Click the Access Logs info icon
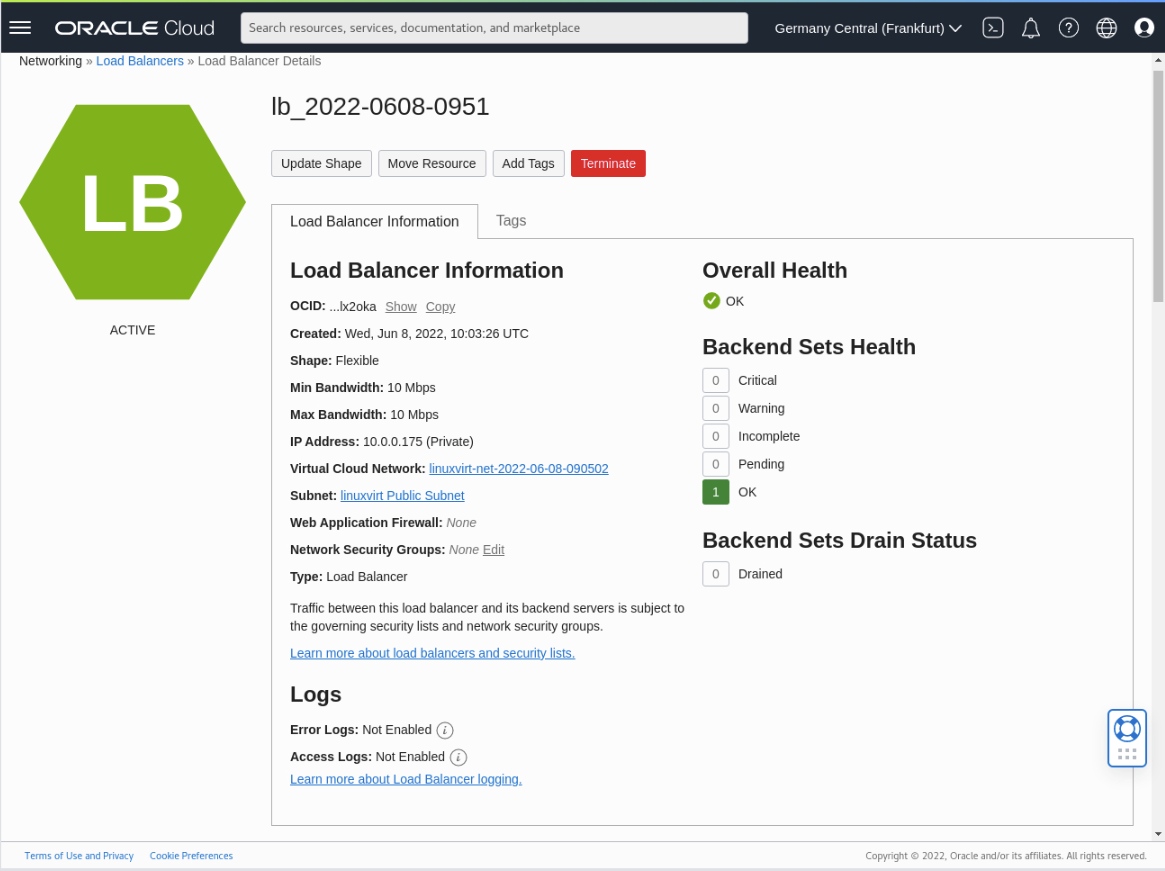 tap(458, 757)
